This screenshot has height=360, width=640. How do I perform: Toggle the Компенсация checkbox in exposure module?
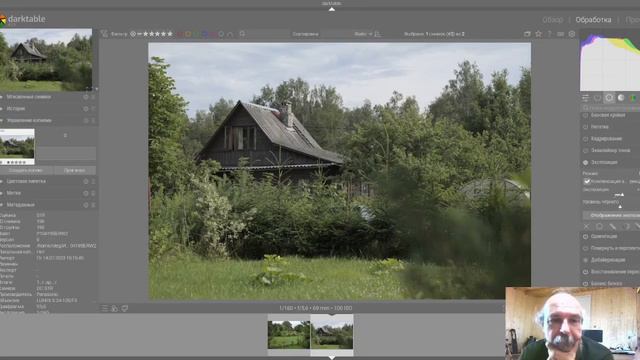coord(587,181)
